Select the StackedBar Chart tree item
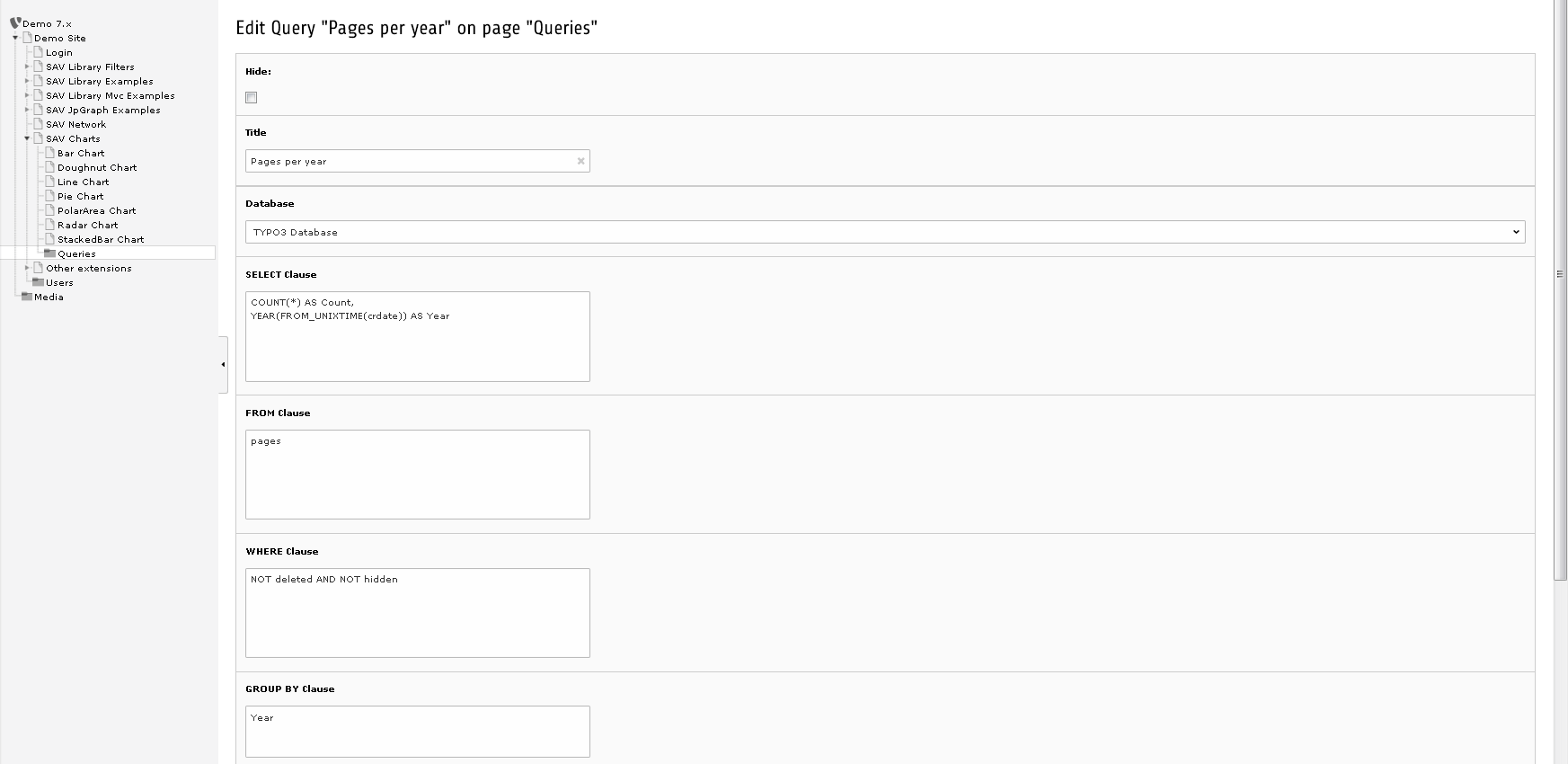Screen dimensions: 1568x764 [101, 239]
